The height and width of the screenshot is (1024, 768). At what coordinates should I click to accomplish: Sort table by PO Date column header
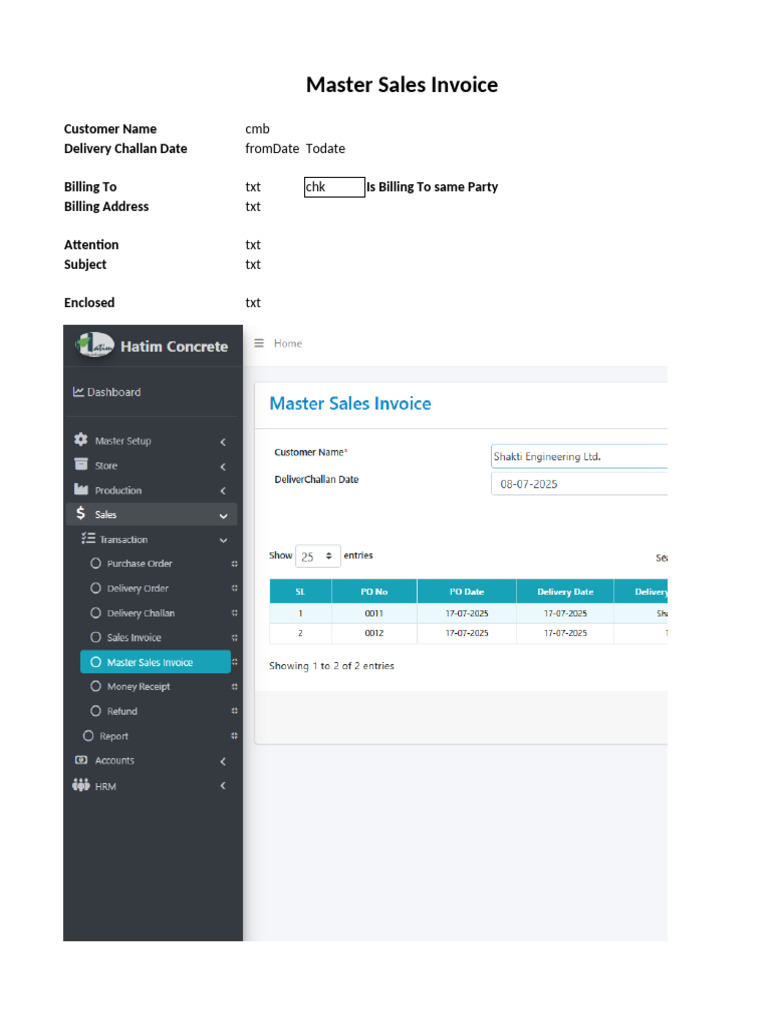tap(466, 591)
